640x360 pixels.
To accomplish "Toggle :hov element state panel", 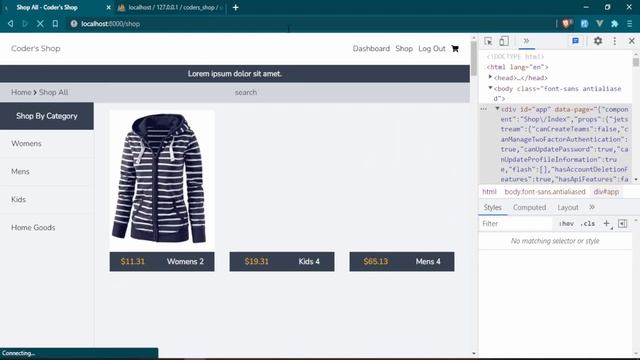I will point(567,224).
